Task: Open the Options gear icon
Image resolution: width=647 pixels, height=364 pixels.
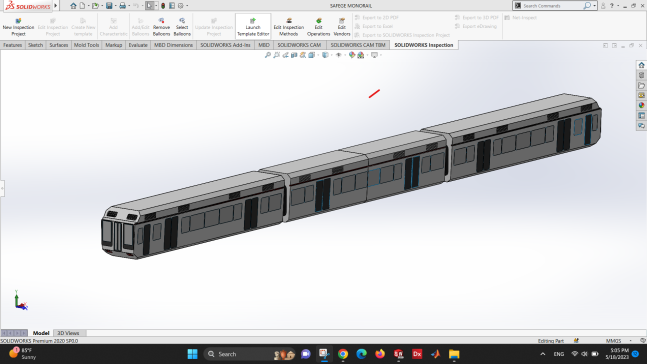Action: tap(181, 6)
